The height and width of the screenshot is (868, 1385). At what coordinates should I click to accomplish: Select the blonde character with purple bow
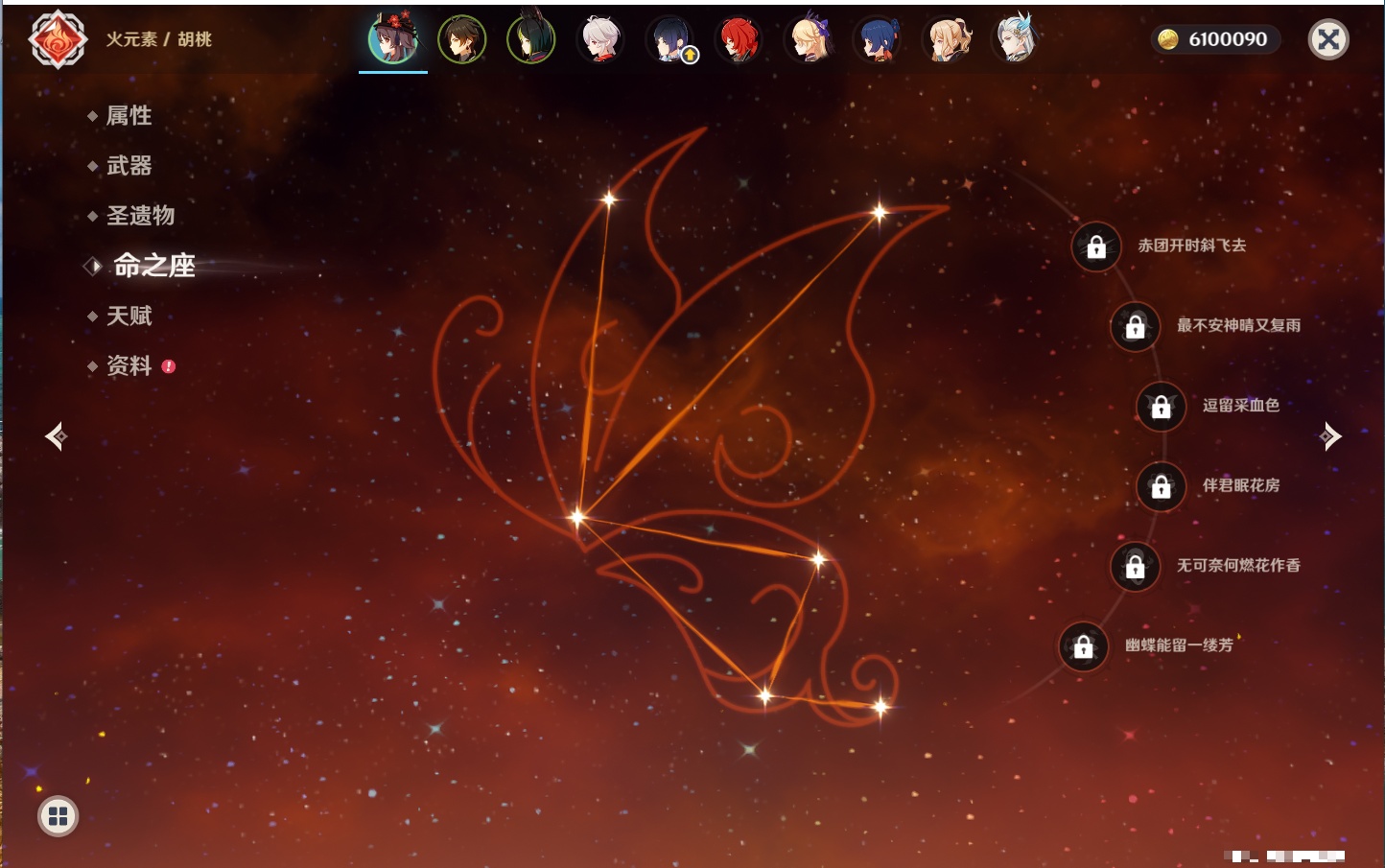808,39
